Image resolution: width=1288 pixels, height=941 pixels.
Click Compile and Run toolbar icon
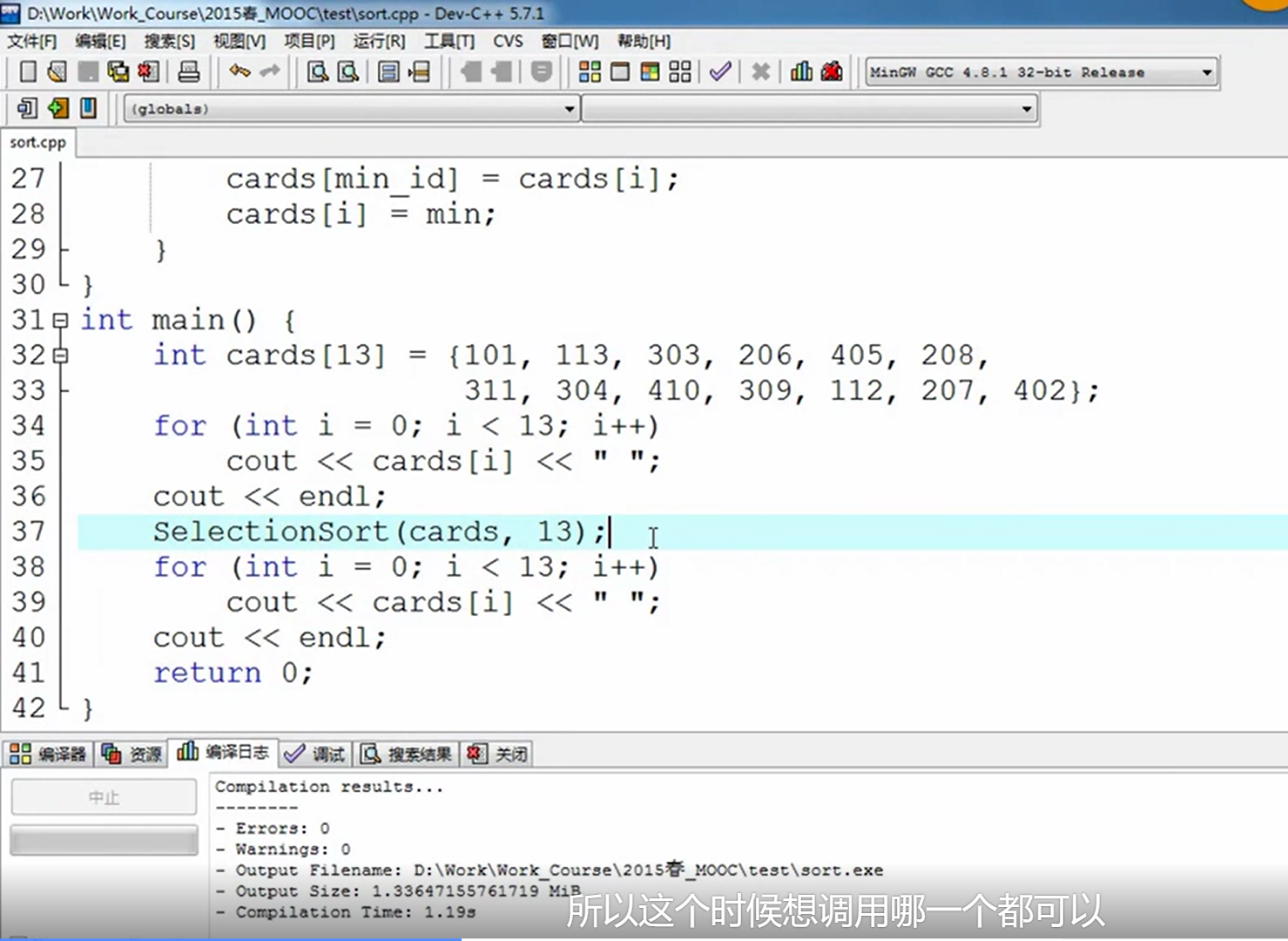click(x=650, y=71)
